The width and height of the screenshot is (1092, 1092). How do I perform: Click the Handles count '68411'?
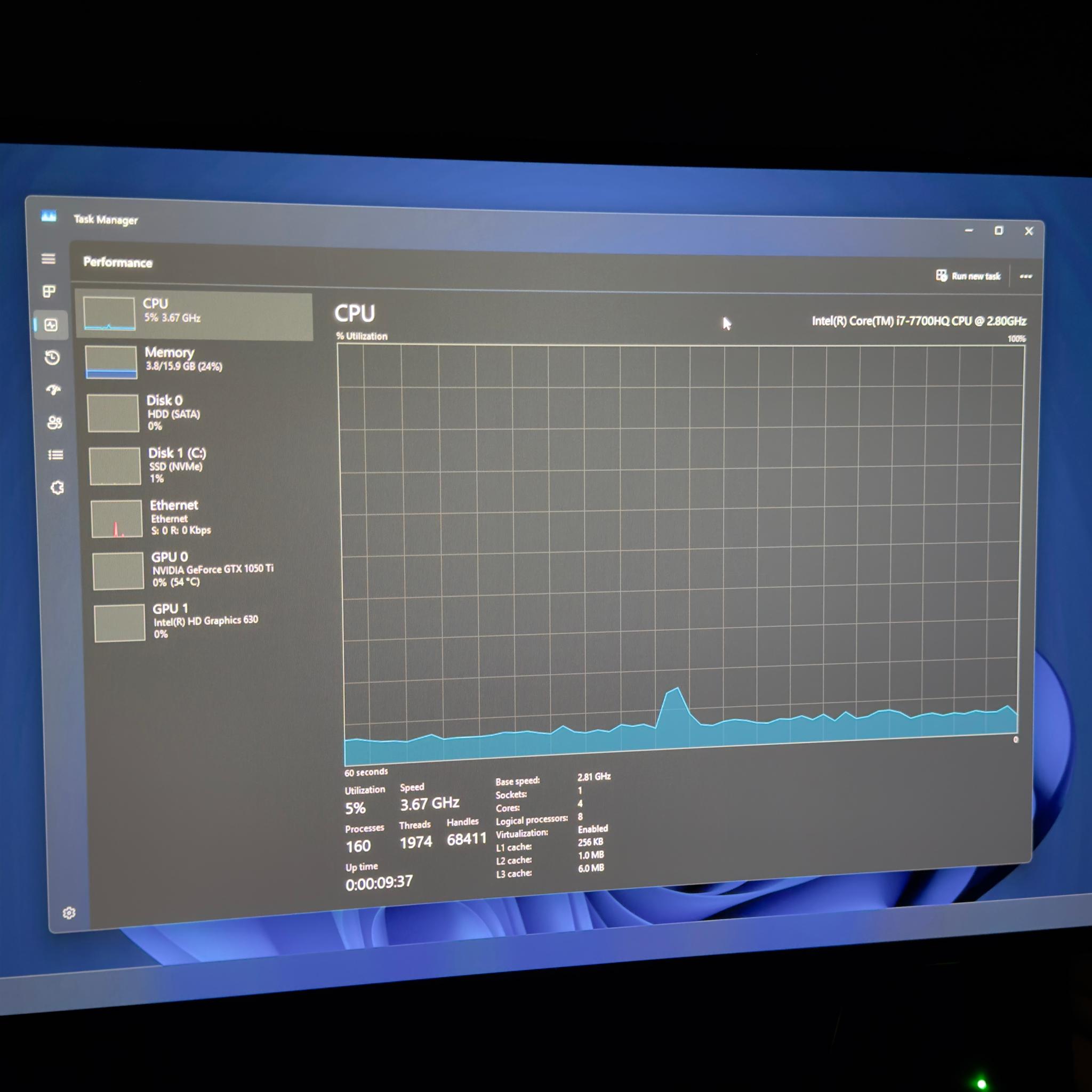(467, 839)
